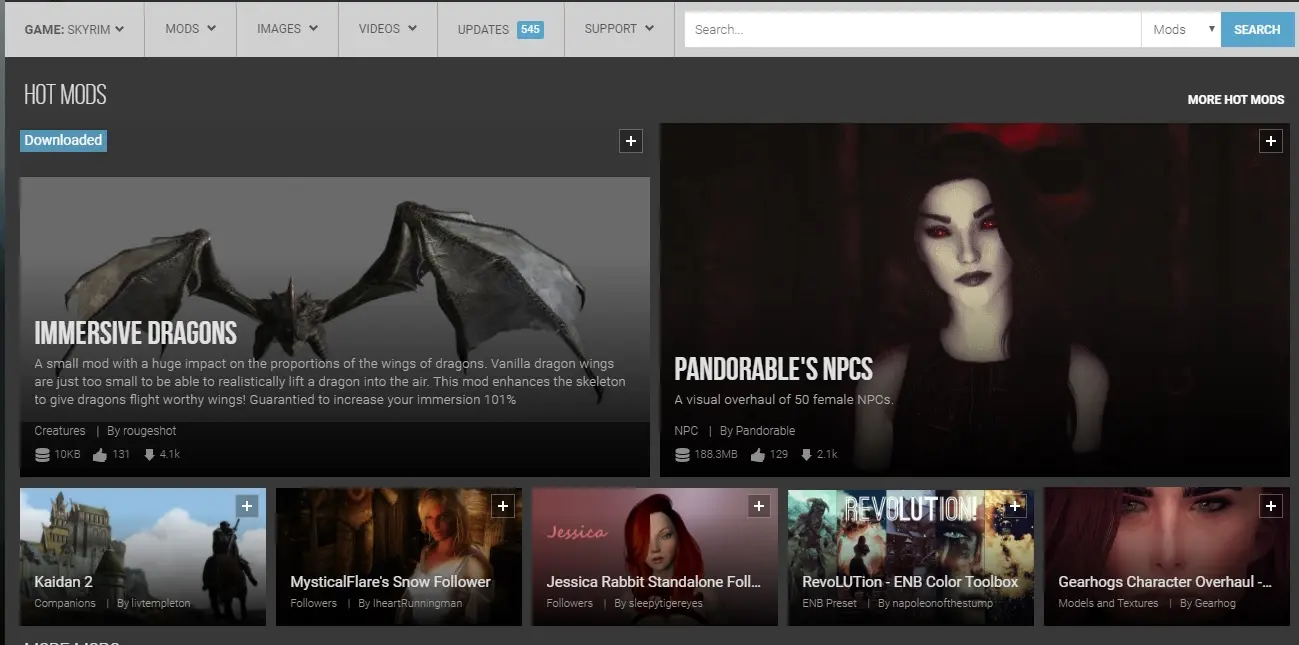Expand the Videos menu
Viewport: 1299px width, 645px height.
(388, 29)
